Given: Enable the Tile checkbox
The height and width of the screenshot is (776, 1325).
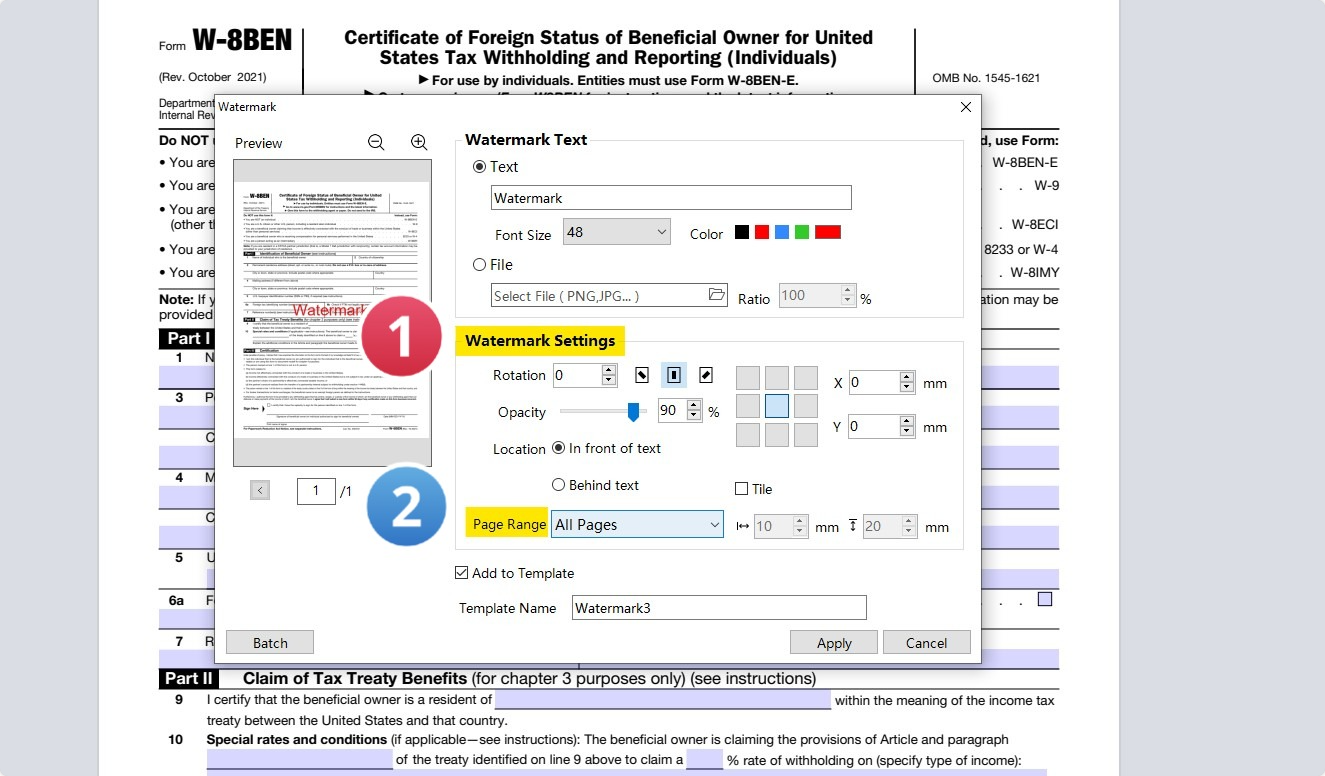Looking at the screenshot, I should click(x=741, y=489).
